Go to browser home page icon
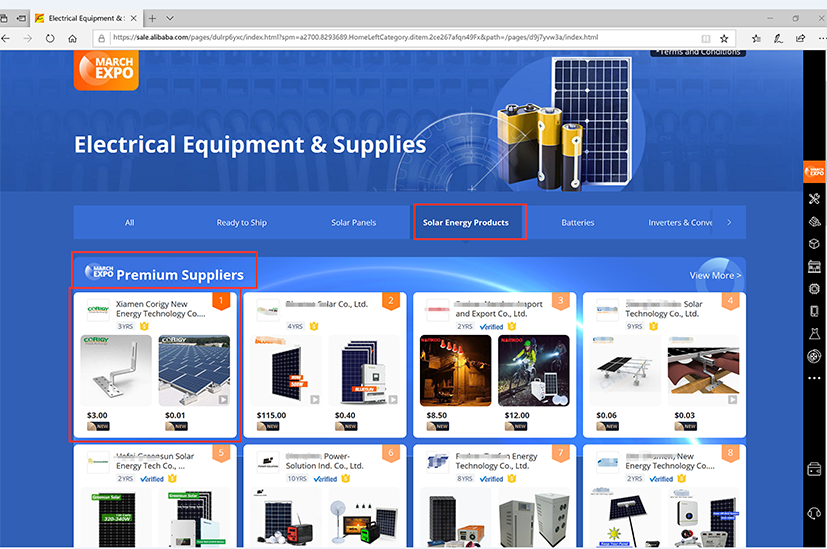Viewport: 827px width, 549px height. tap(72, 38)
